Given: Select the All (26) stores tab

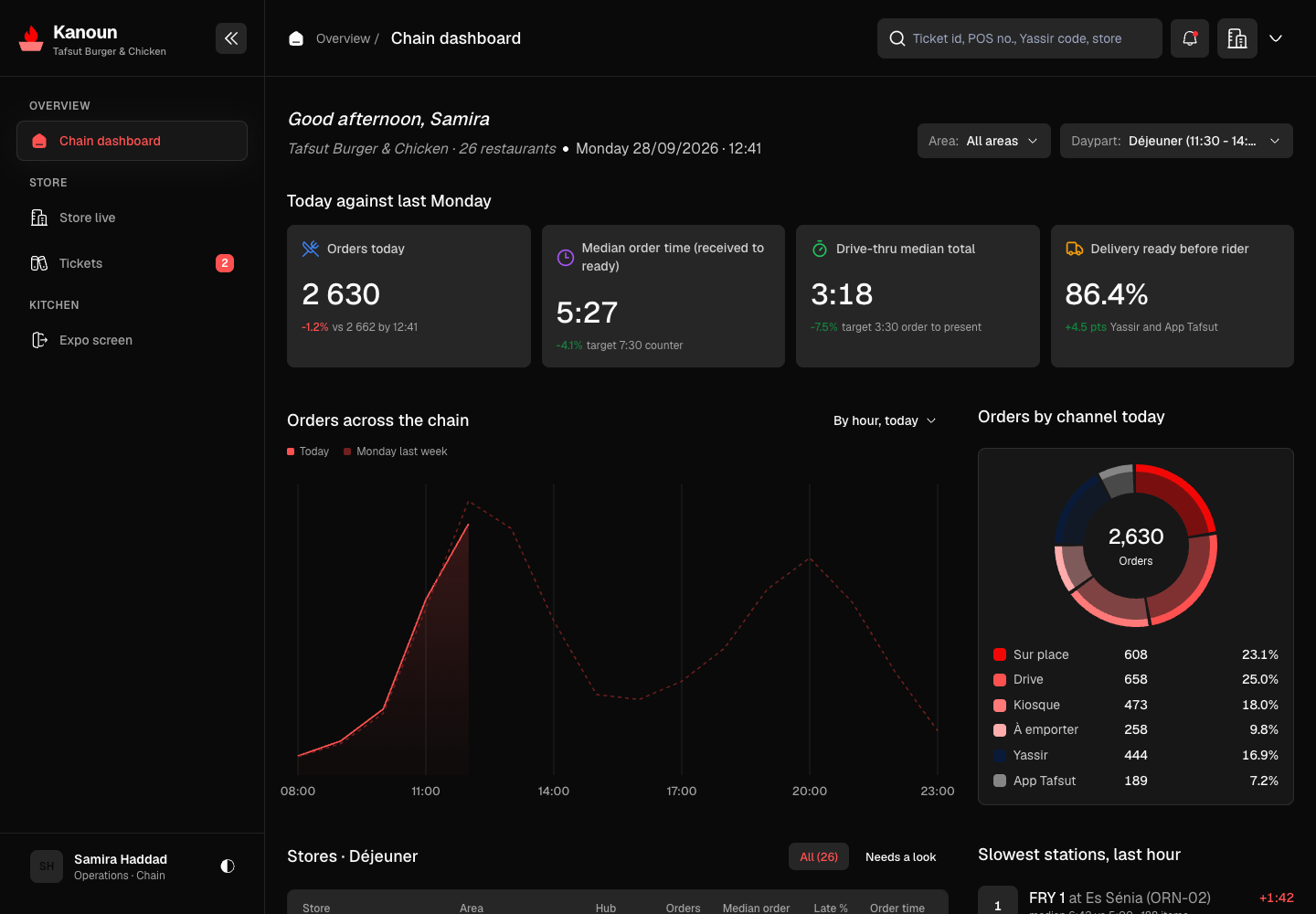Looking at the screenshot, I should pyautogui.click(x=819, y=856).
